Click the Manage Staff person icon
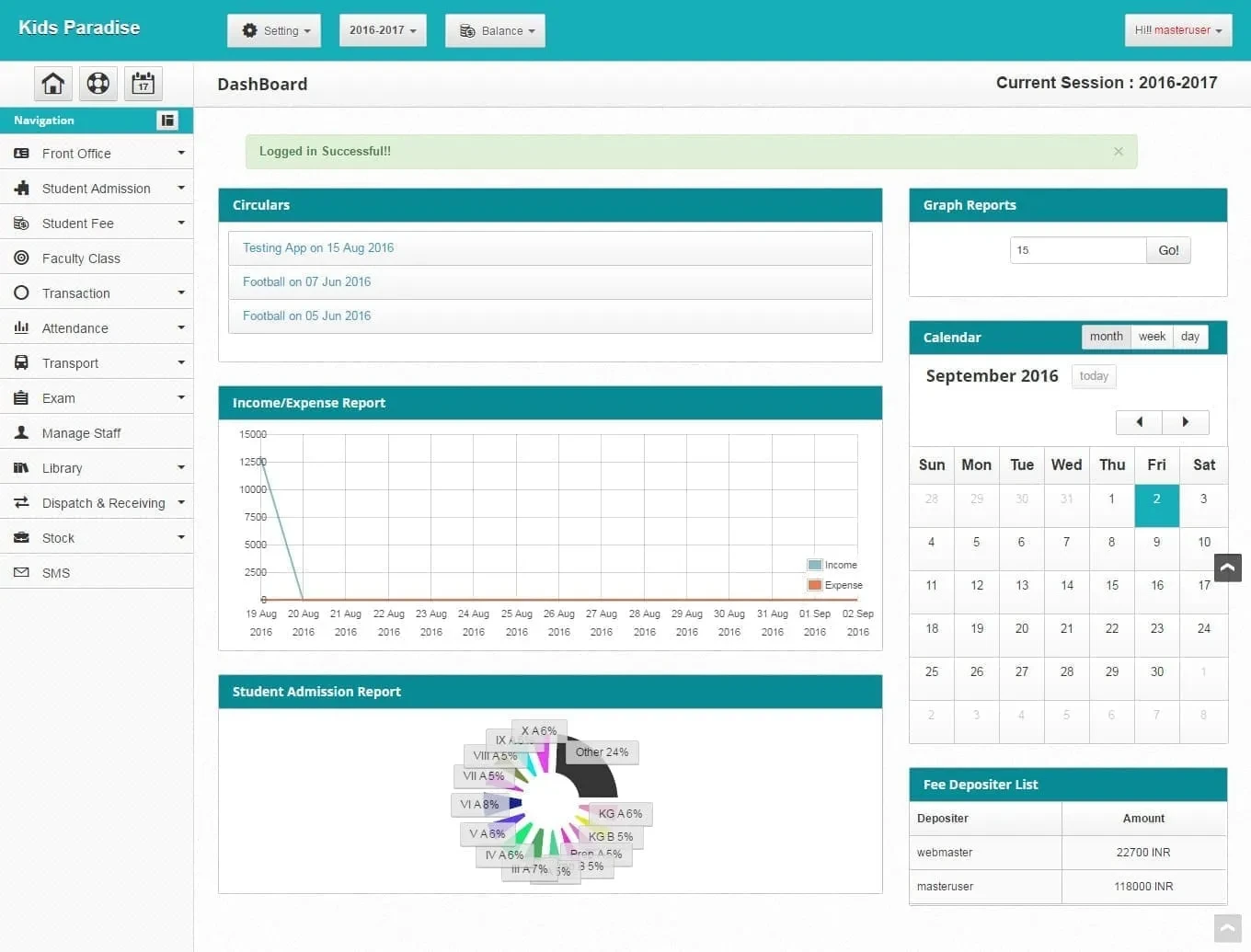This screenshot has height=952, width=1251. coord(21,432)
